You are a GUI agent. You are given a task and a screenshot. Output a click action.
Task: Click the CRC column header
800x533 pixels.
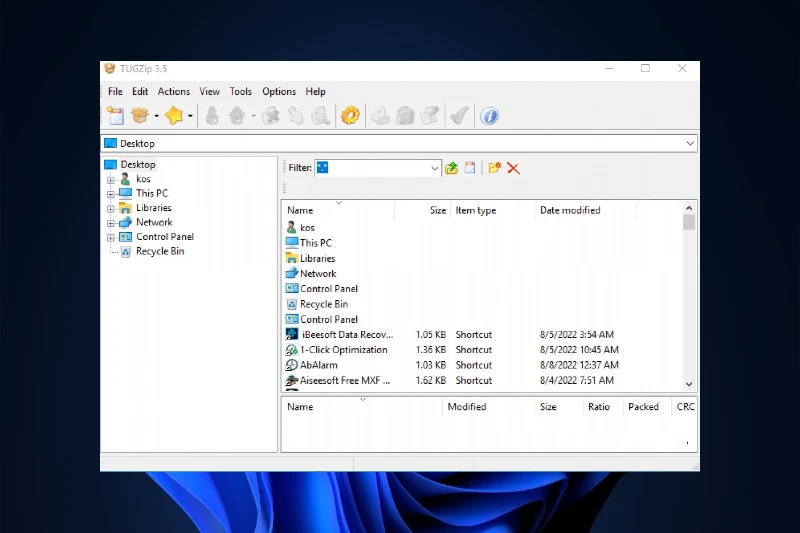(x=684, y=407)
